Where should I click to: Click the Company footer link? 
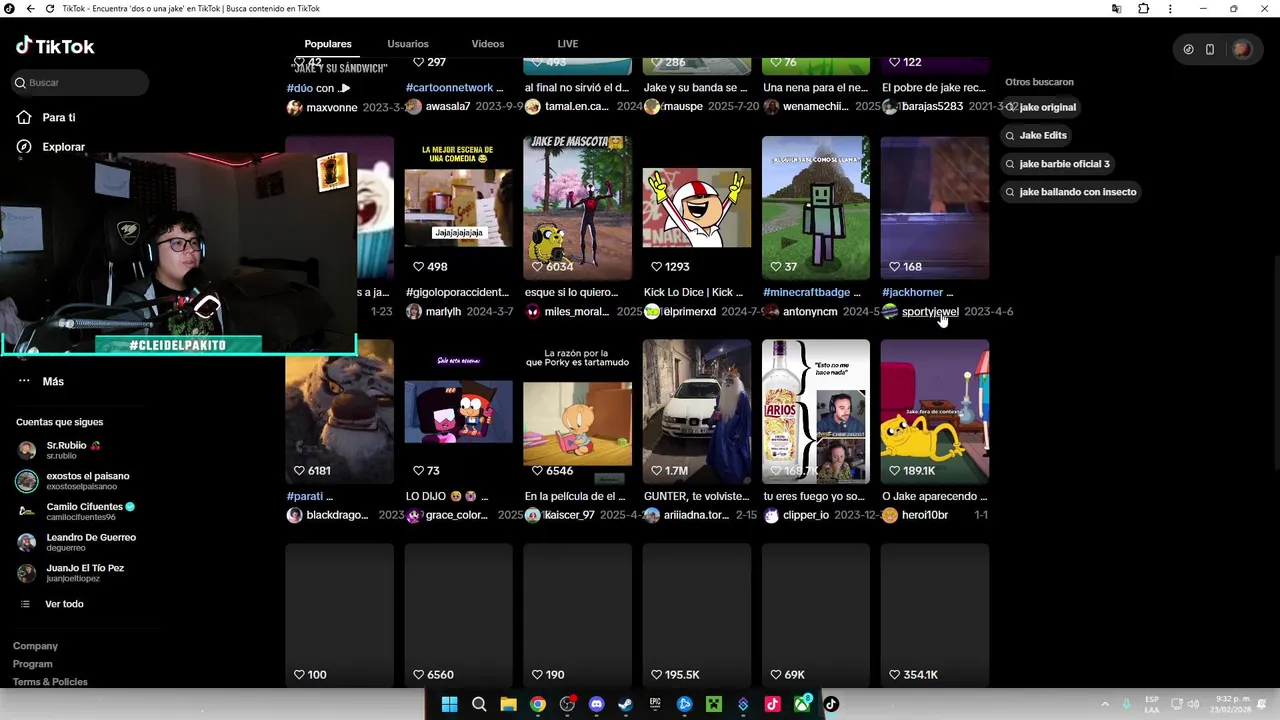(35, 646)
